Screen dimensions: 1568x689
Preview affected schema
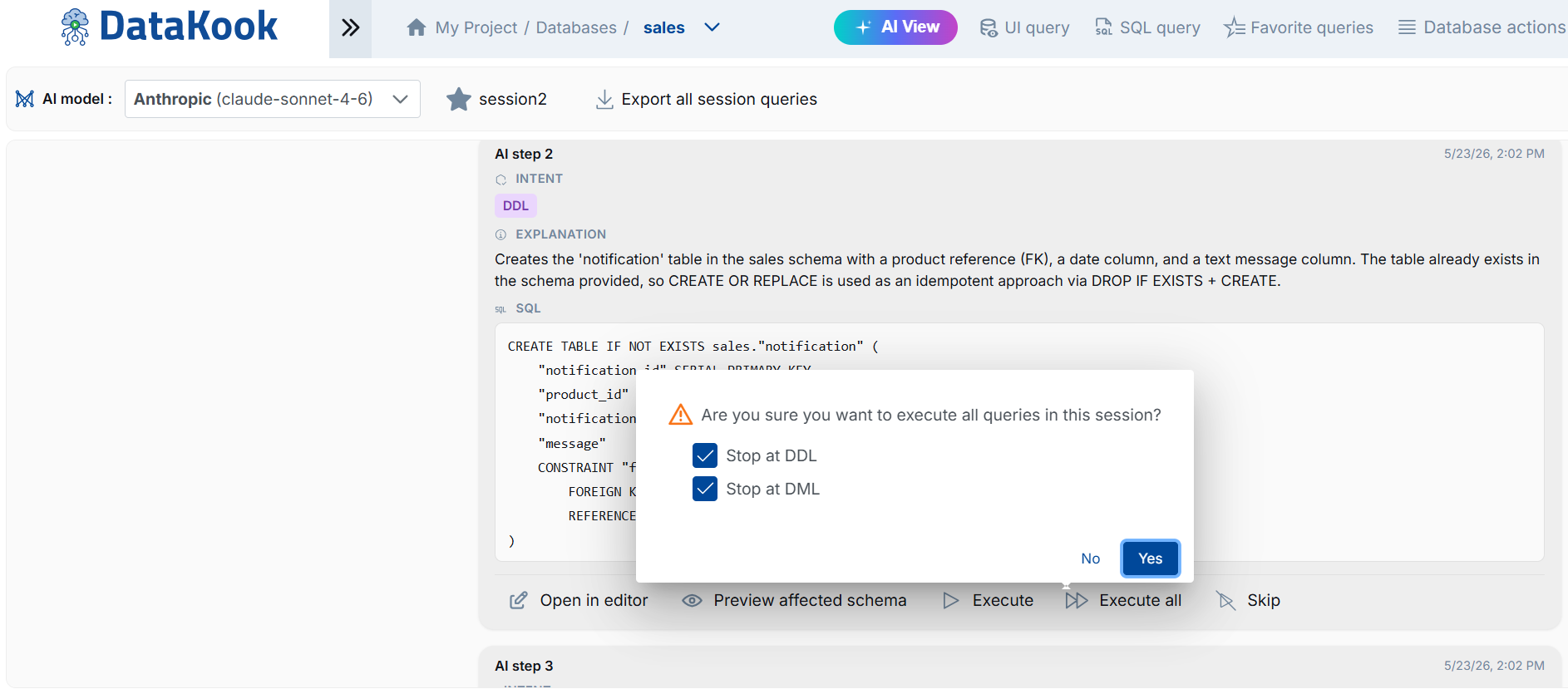tap(810, 600)
